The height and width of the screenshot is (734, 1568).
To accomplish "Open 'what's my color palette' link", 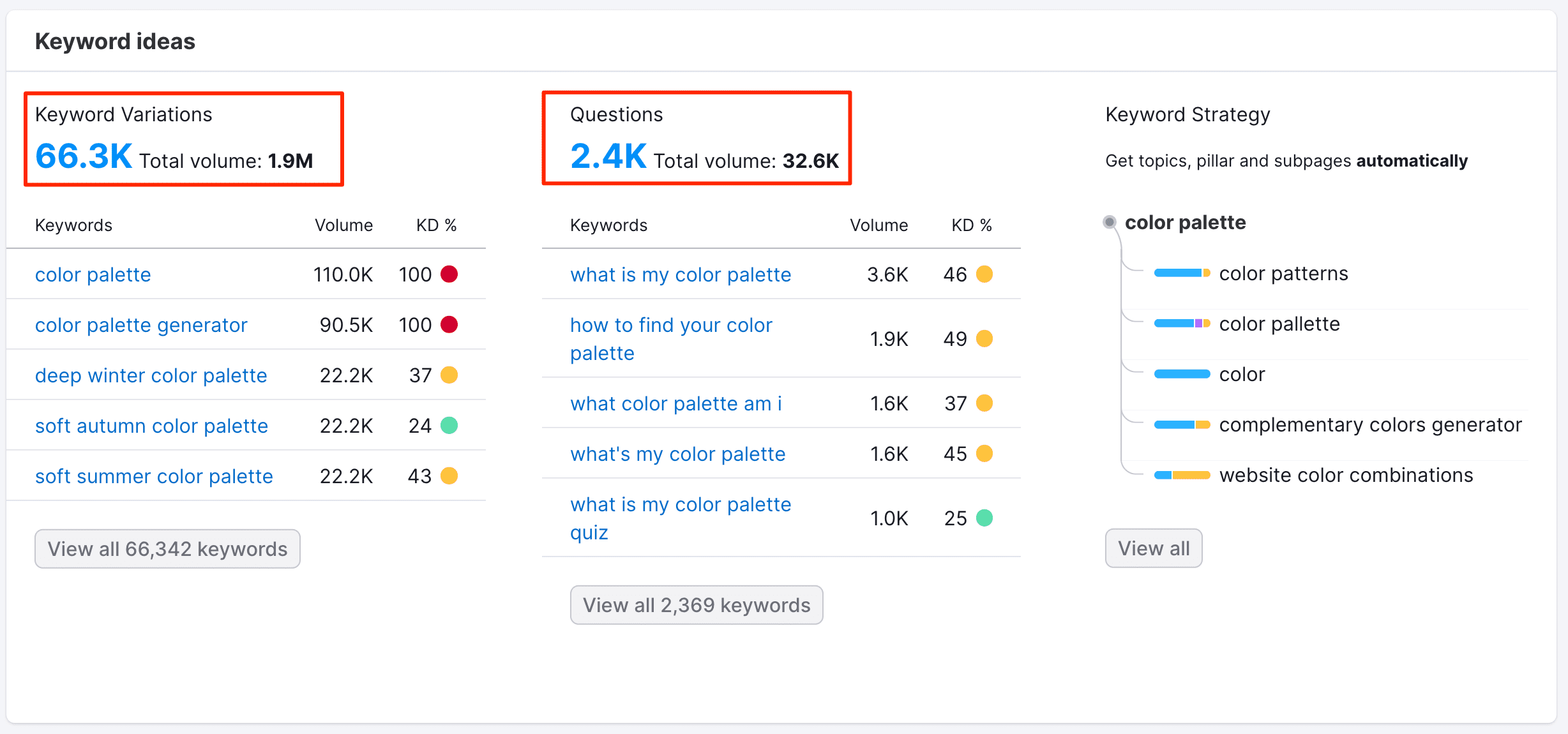I will coord(678,454).
